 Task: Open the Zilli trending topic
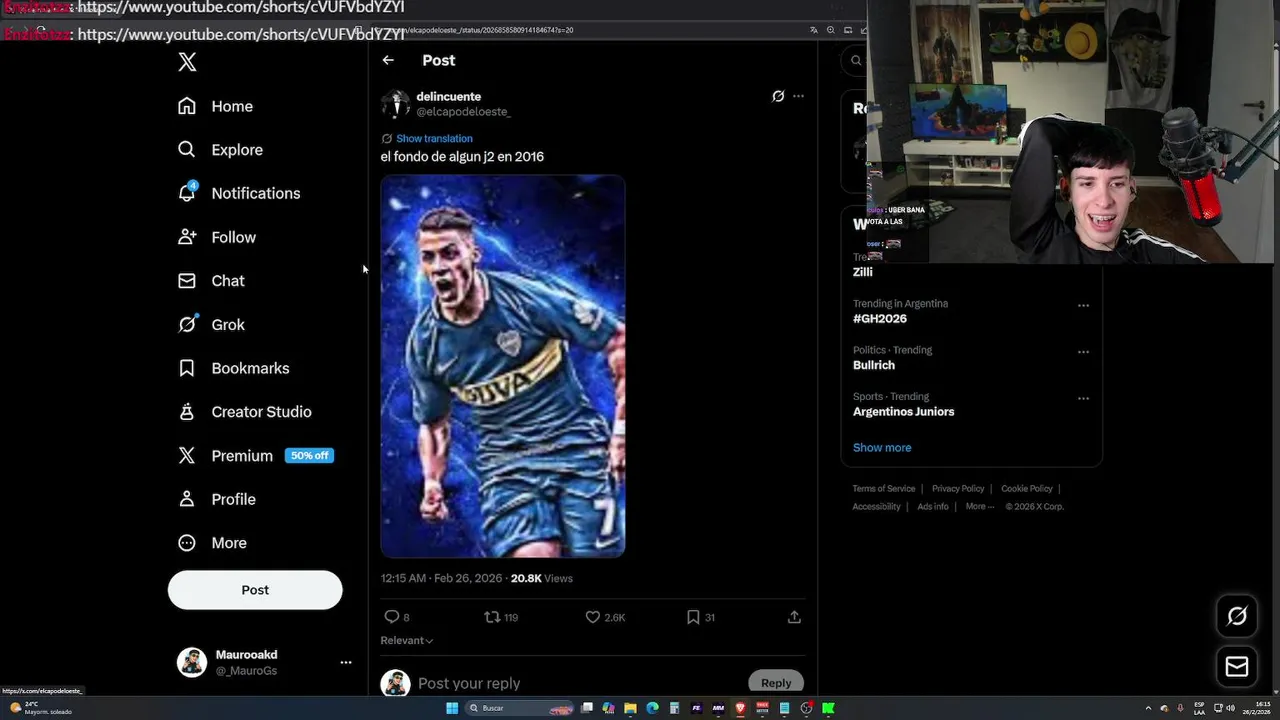tap(863, 272)
